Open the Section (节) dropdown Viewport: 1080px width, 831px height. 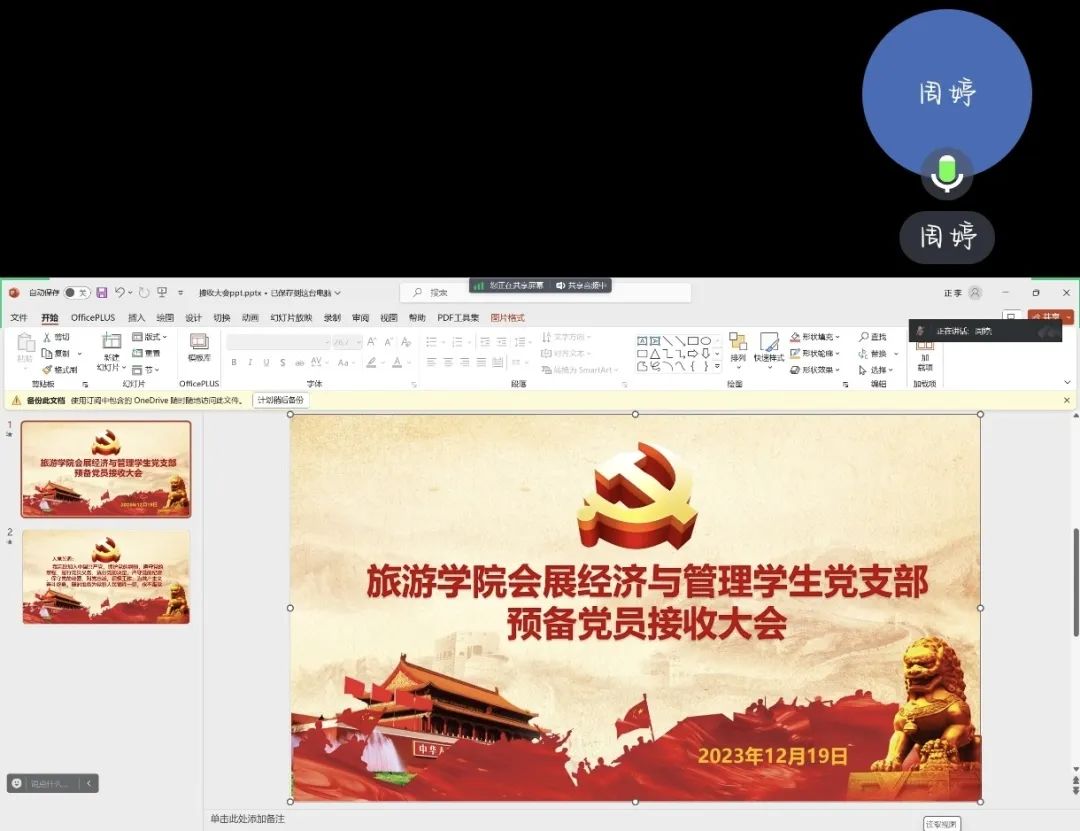coord(146,370)
